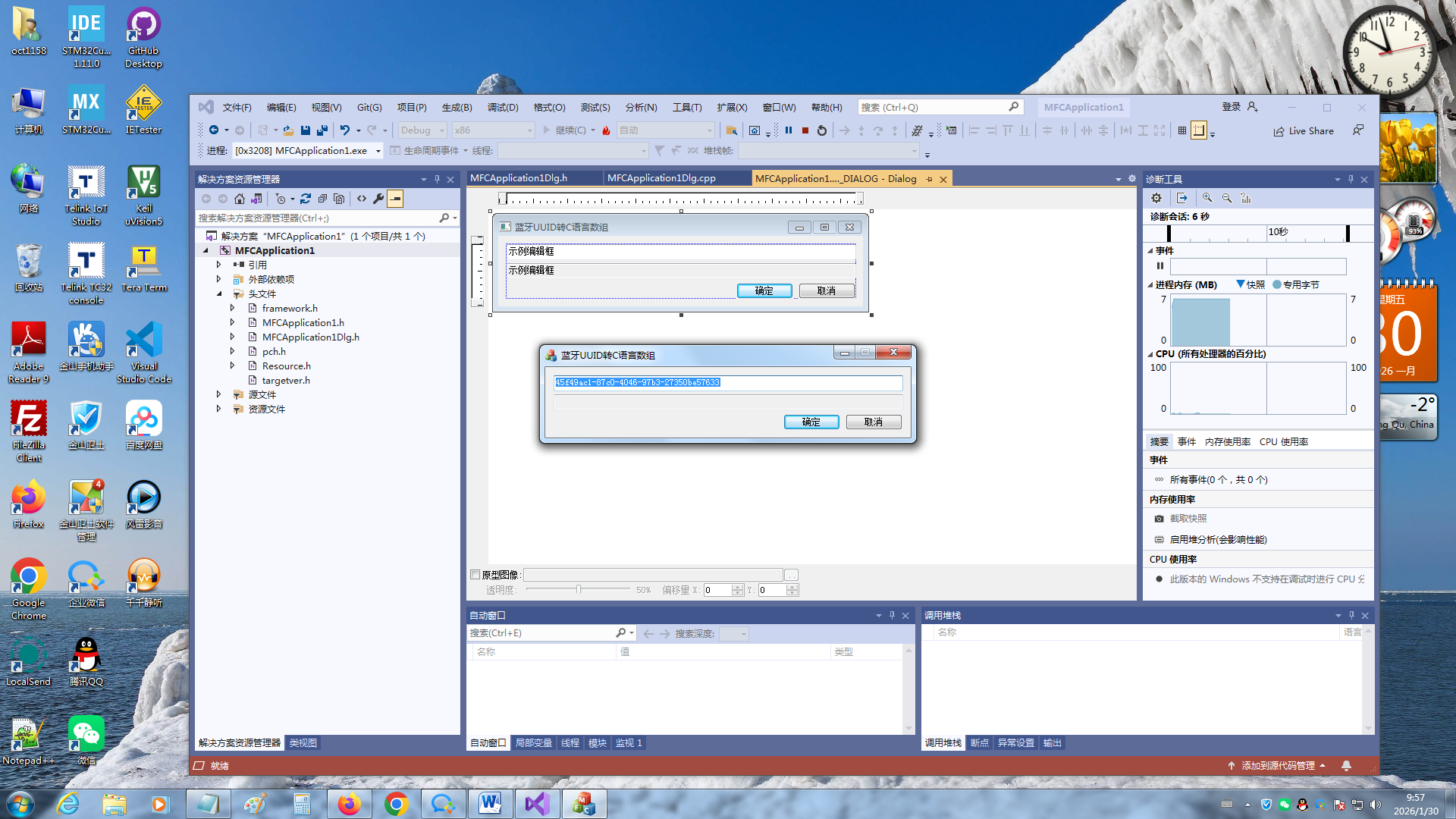
Task: Pause execution with Break All icon
Action: [789, 130]
